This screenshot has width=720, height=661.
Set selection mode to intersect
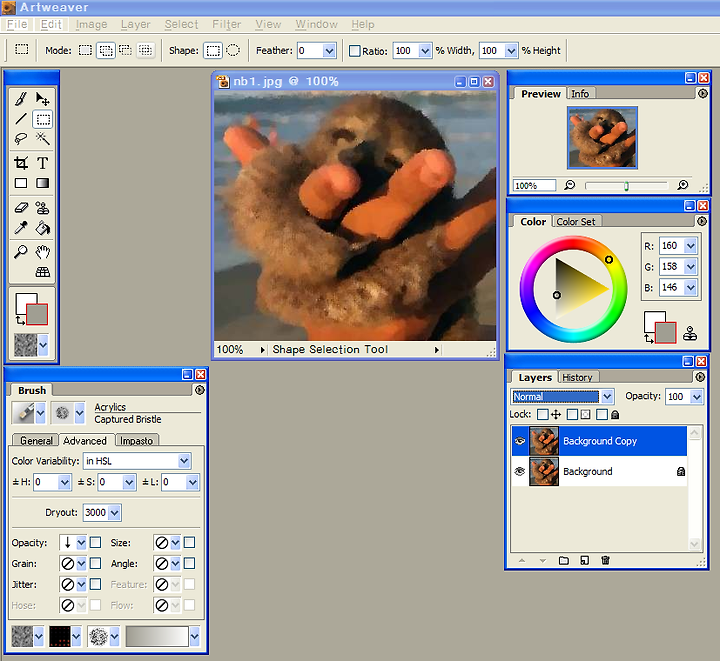[146, 50]
